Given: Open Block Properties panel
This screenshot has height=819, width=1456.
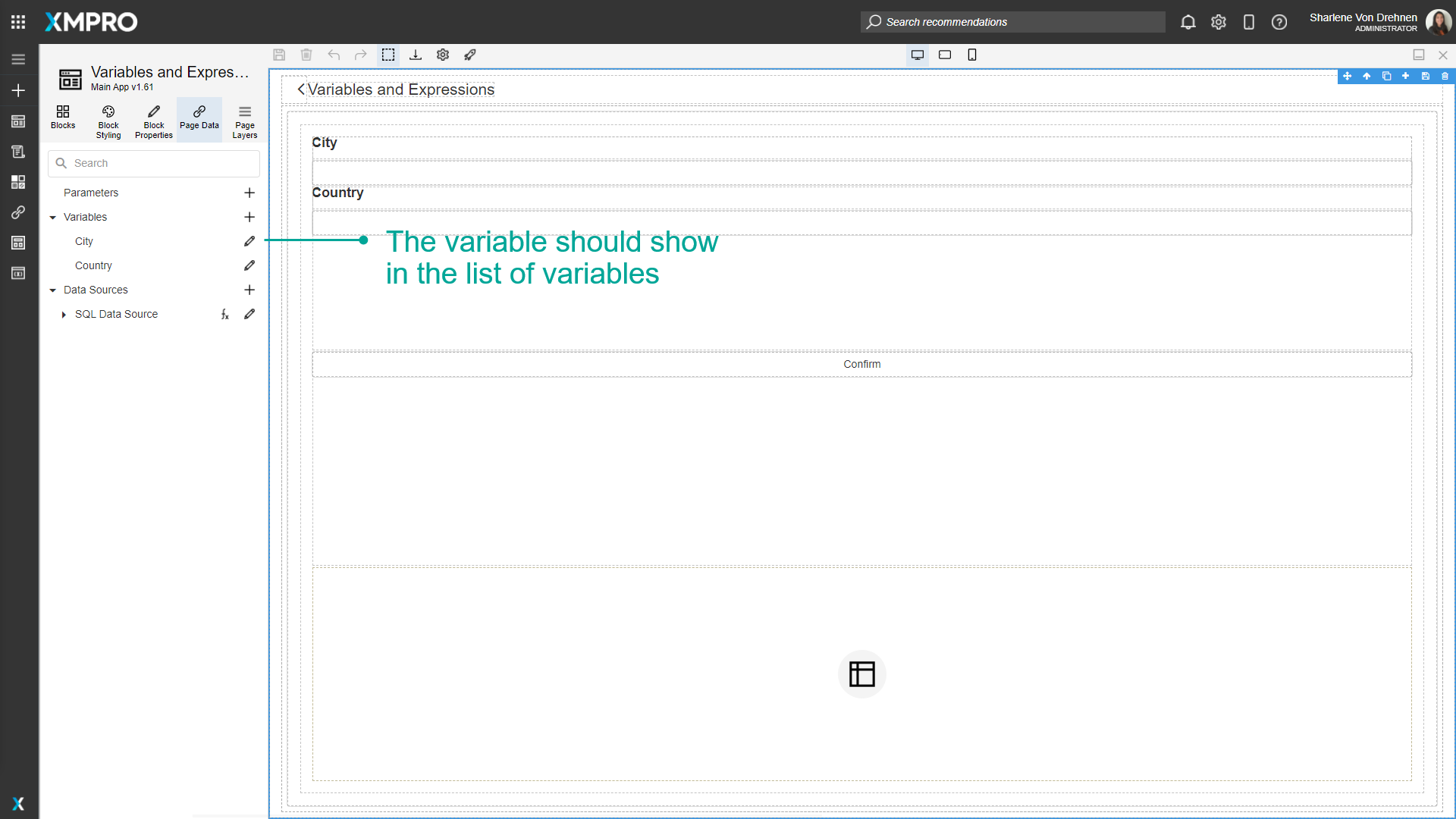Looking at the screenshot, I should pos(153,119).
